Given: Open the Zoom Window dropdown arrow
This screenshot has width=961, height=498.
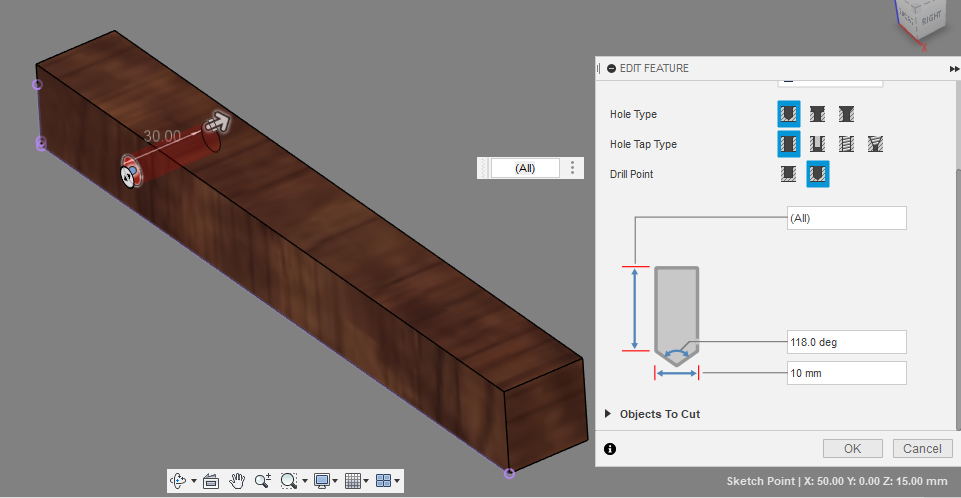Looking at the screenshot, I should pos(305,481).
